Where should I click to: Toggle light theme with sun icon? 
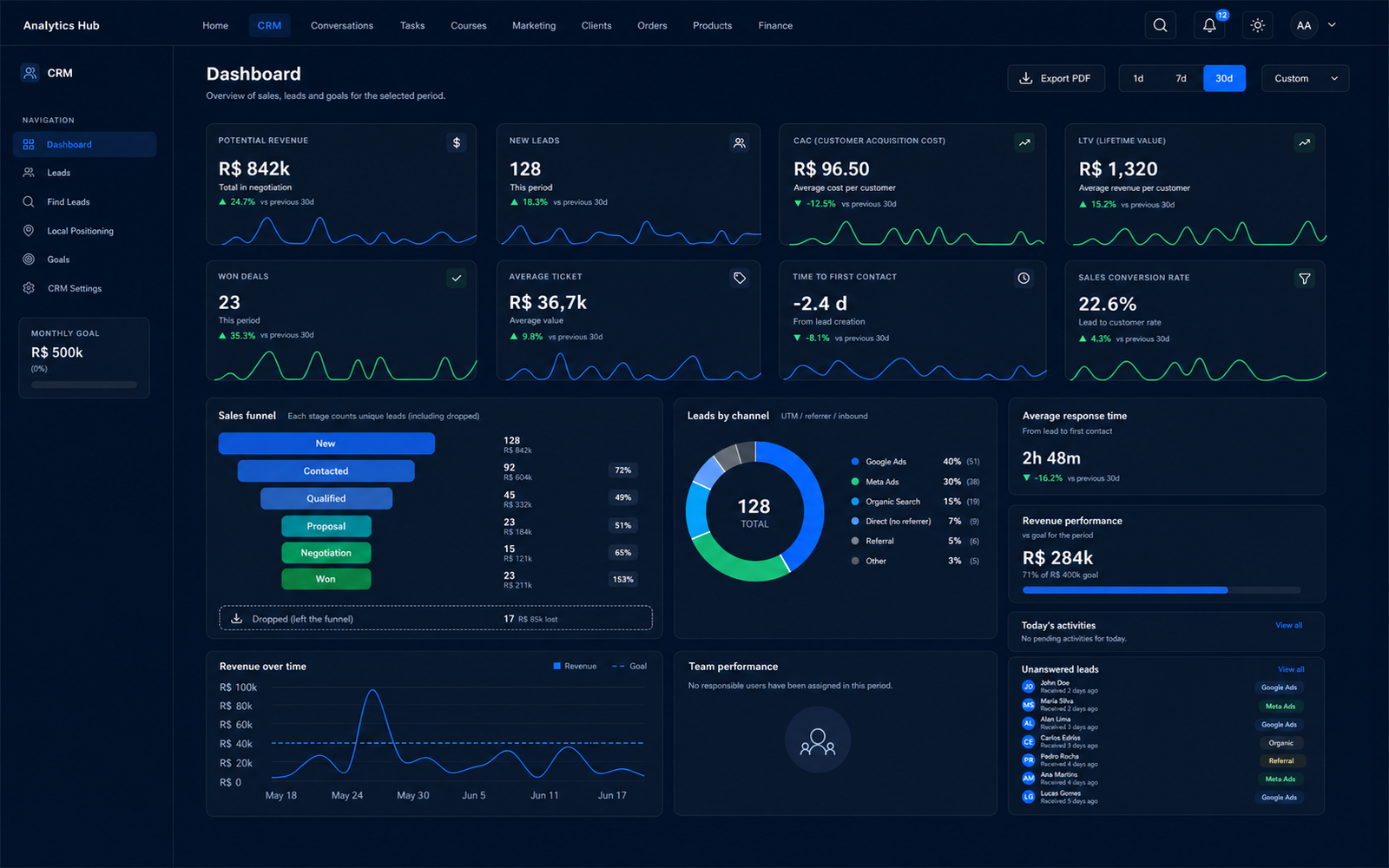1257,25
